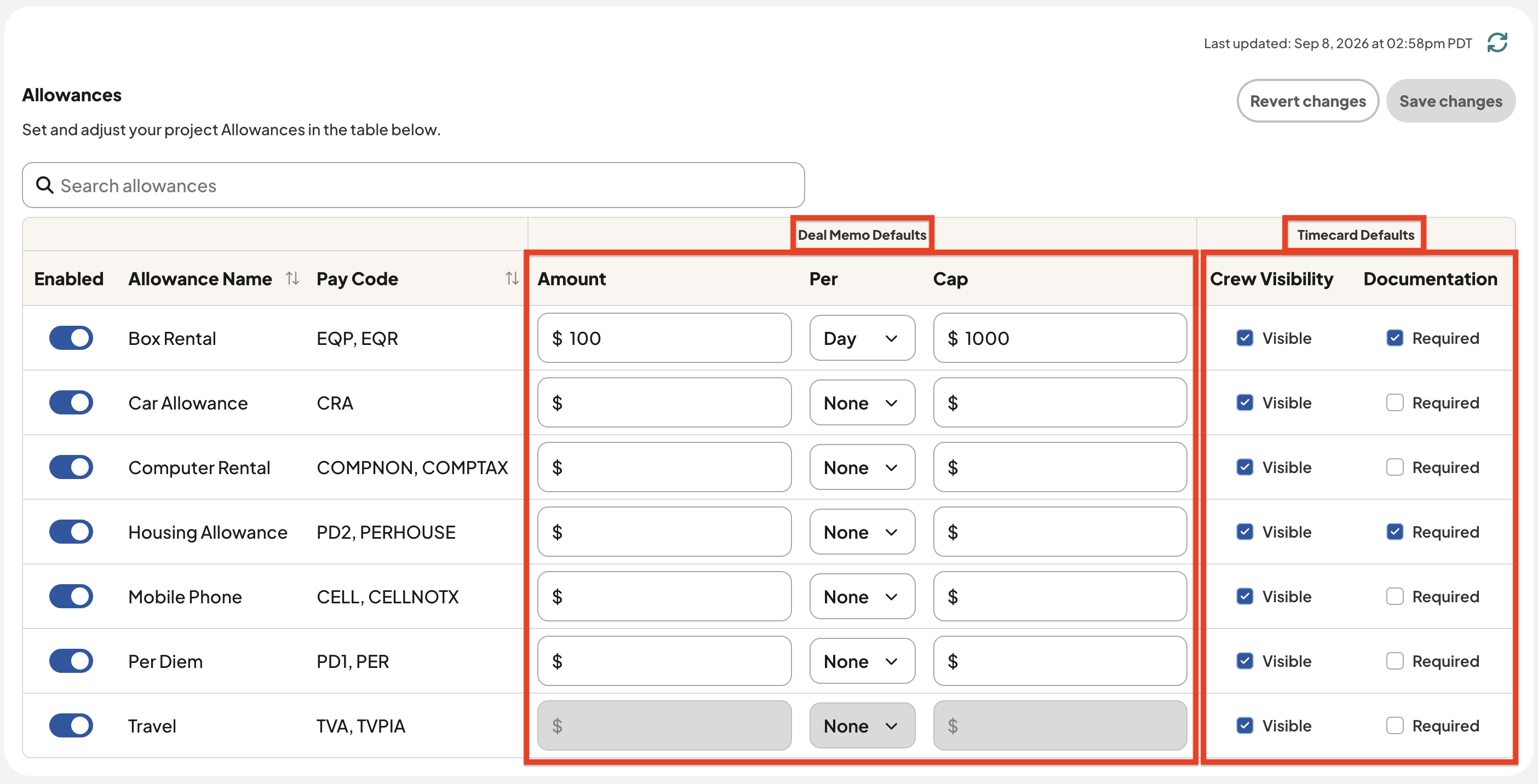Expand Computer Rental Per dropdown
Image resolution: width=1538 pixels, height=784 pixels.
862,467
